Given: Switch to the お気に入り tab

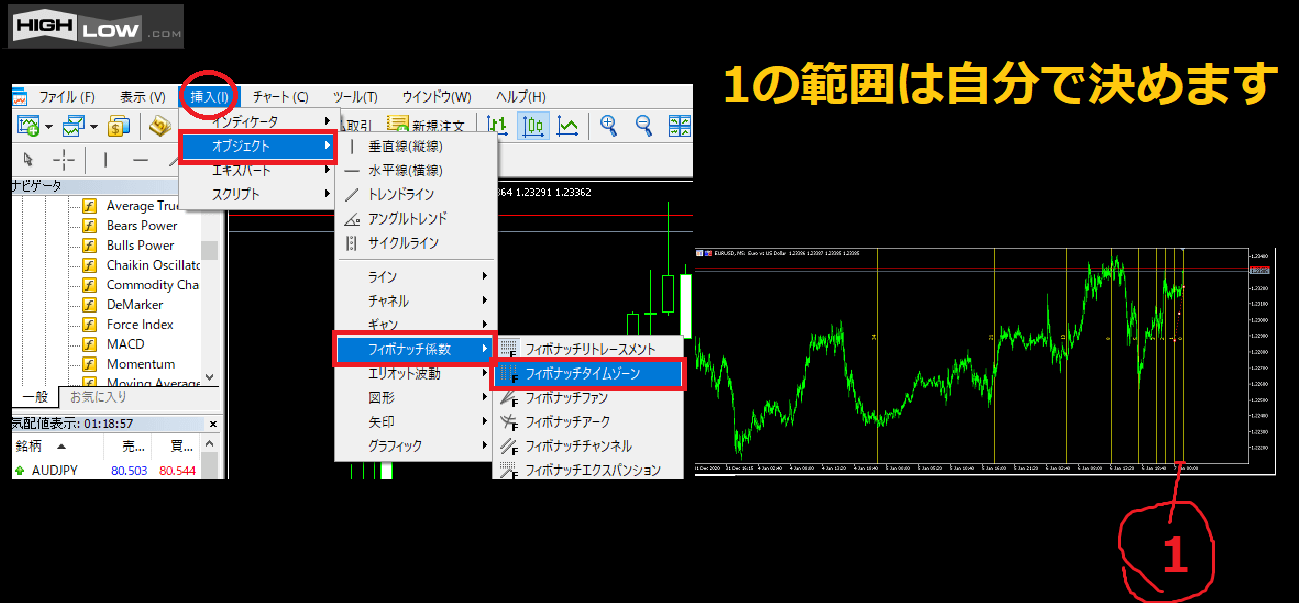Looking at the screenshot, I should click(x=100, y=397).
